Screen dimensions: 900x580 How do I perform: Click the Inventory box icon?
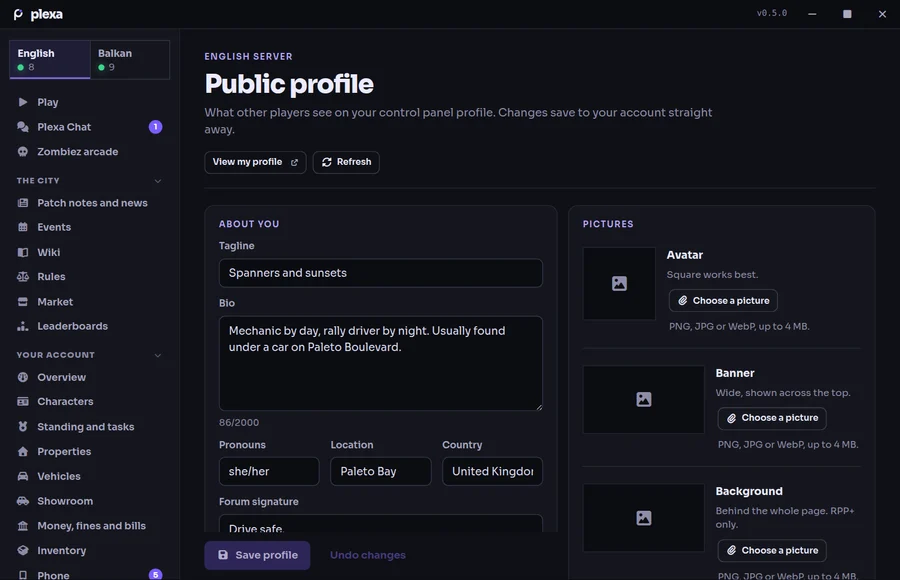23,550
